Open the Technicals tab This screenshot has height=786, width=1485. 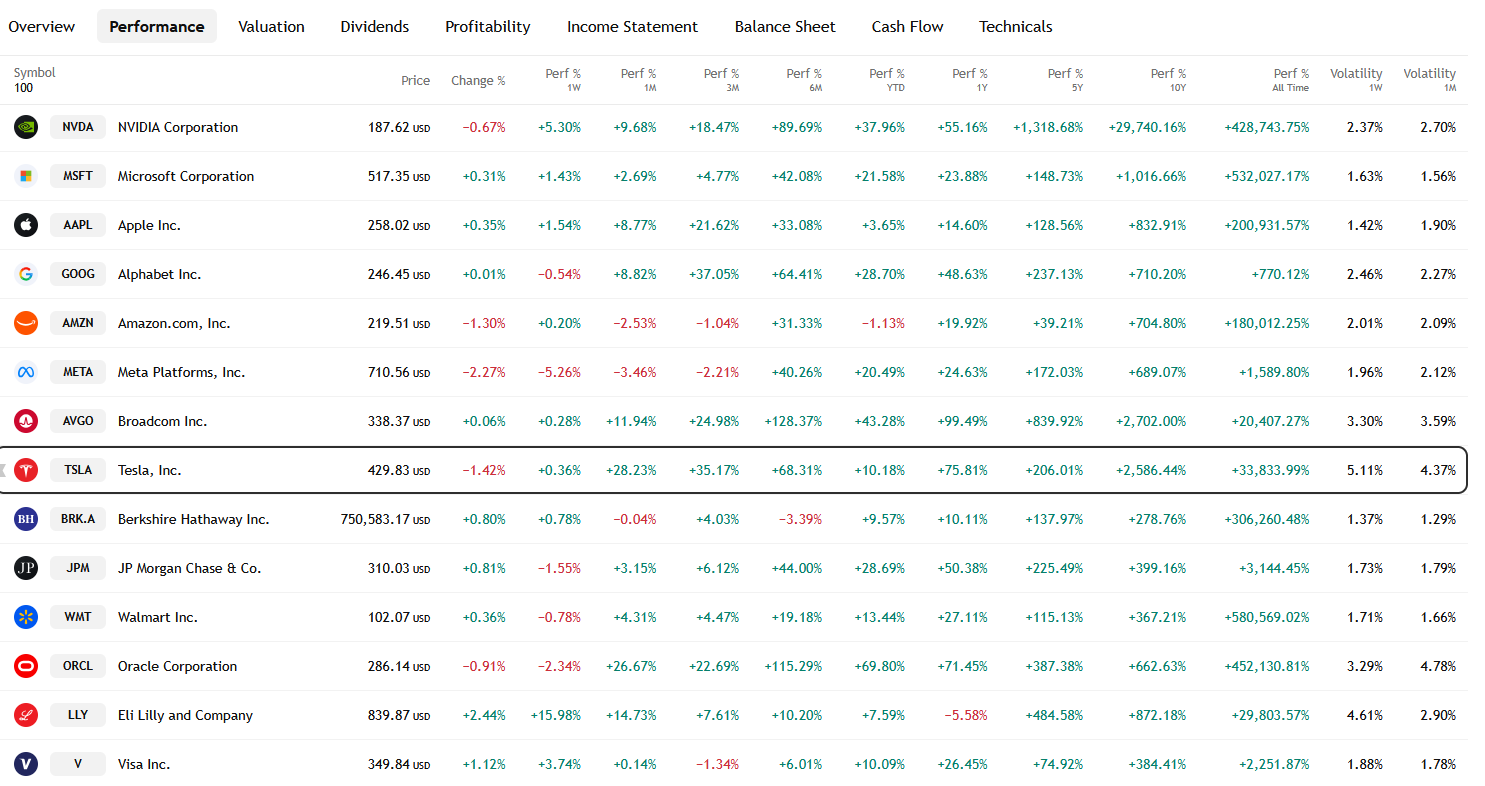click(x=1015, y=26)
